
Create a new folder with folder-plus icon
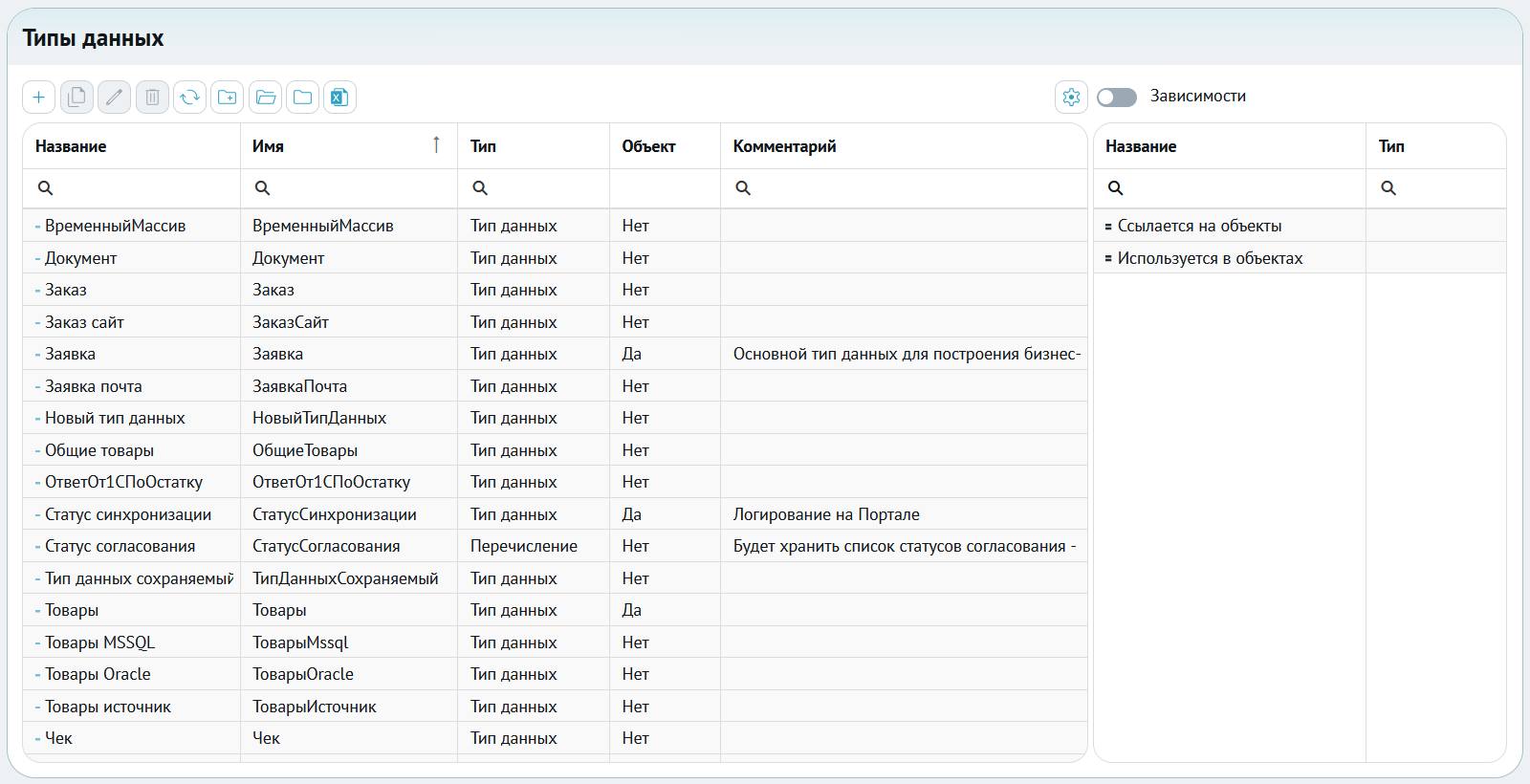point(227,97)
